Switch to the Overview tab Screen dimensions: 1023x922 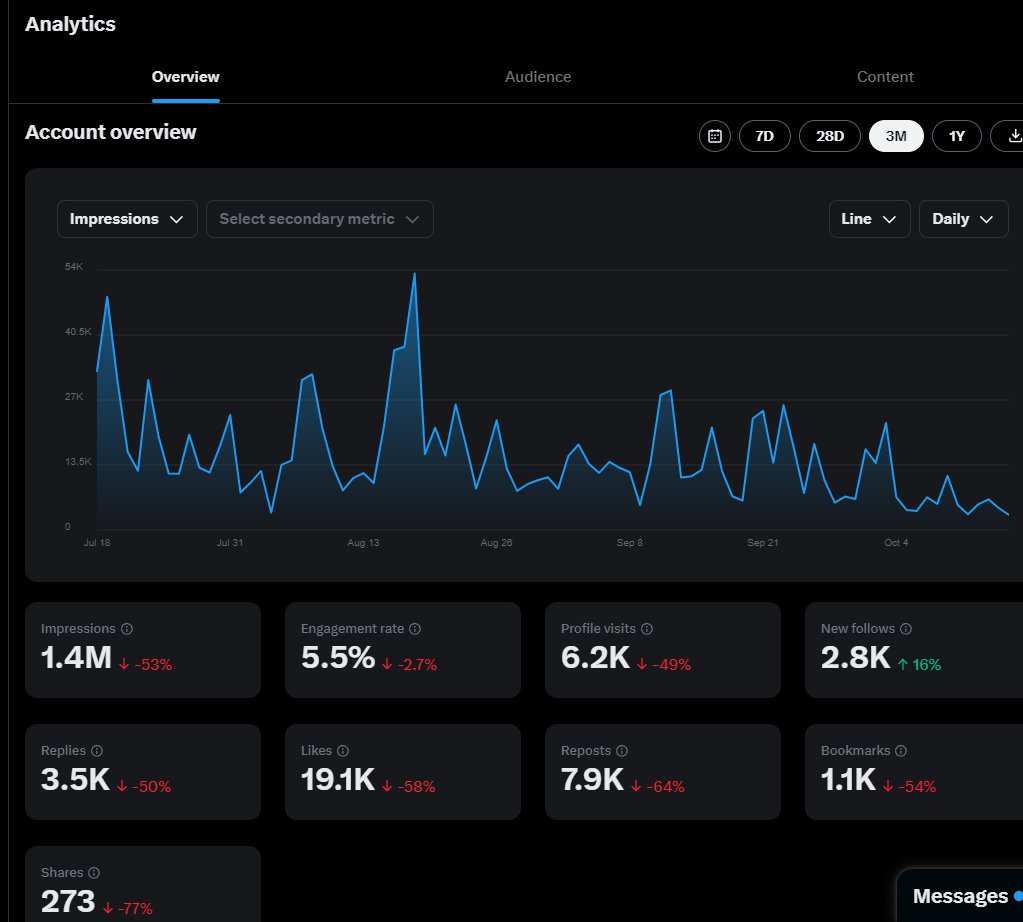pyautogui.click(x=185, y=77)
